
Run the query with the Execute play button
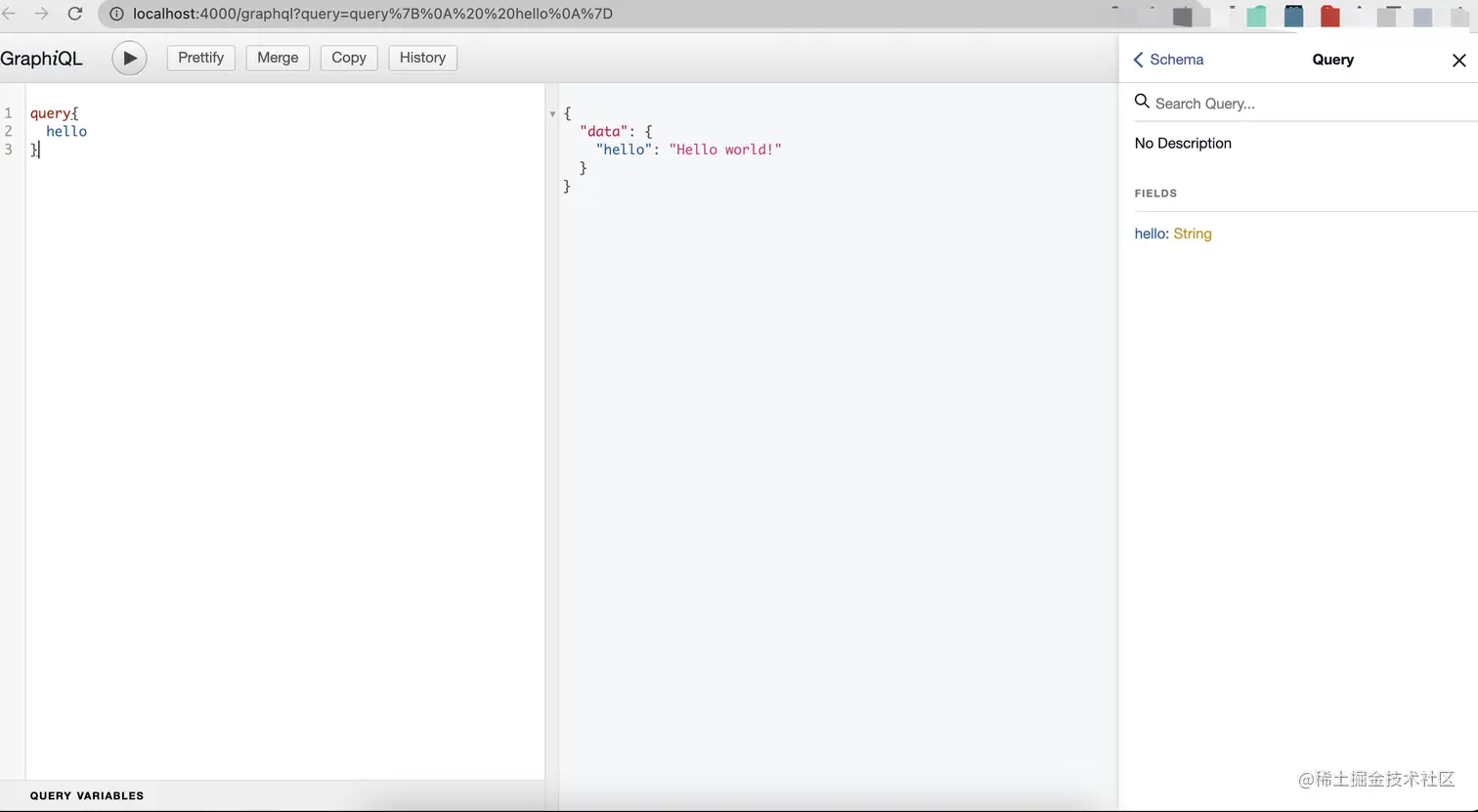129,58
